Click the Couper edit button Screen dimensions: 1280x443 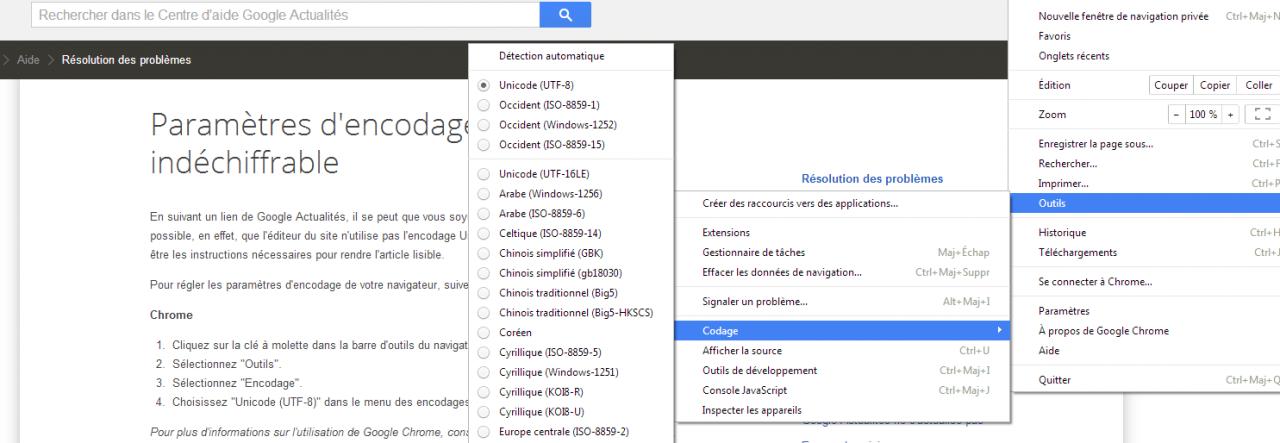coord(1172,86)
